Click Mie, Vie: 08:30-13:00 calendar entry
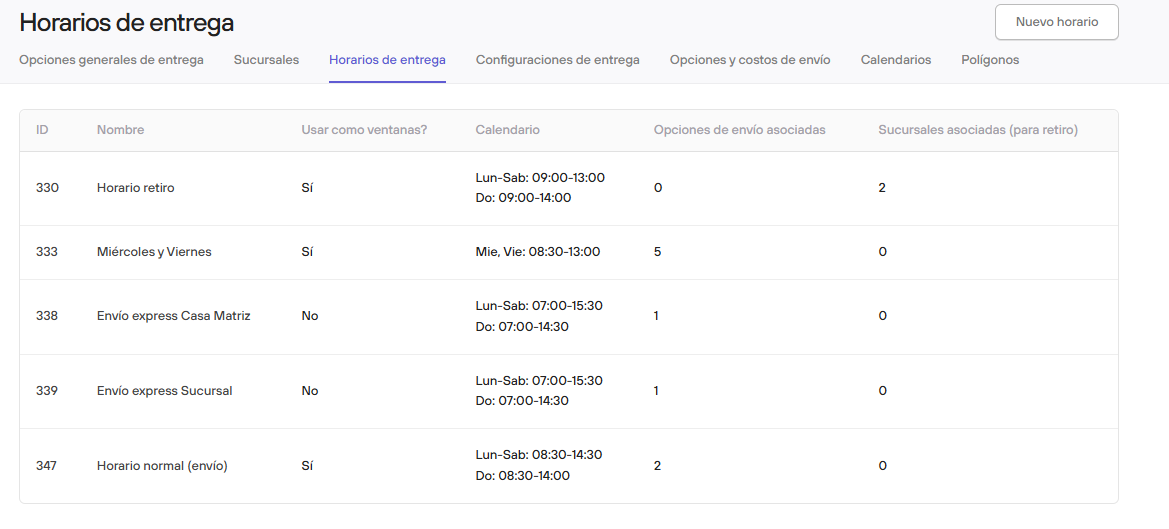1169x529 pixels. click(x=538, y=252)
